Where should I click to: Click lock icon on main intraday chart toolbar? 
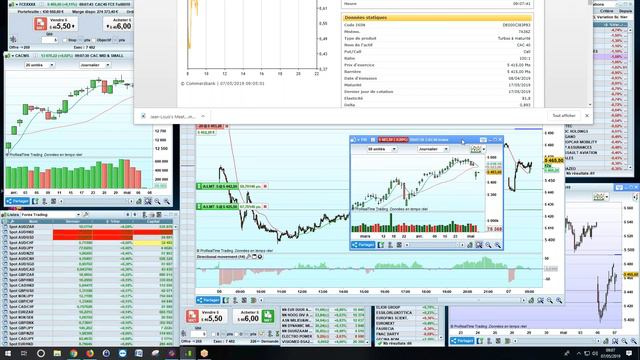(531, 300)
